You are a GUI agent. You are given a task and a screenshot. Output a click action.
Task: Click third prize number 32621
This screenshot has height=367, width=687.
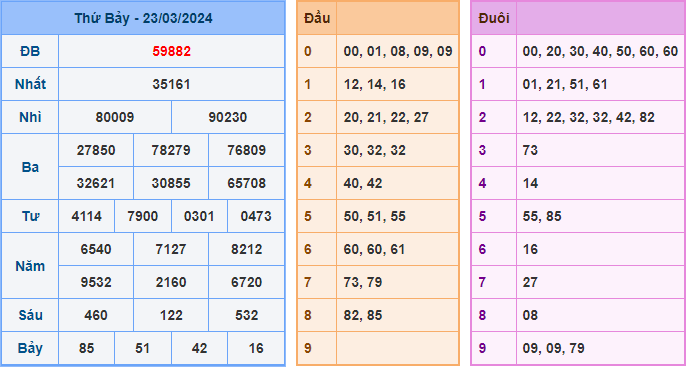point(96,183)
